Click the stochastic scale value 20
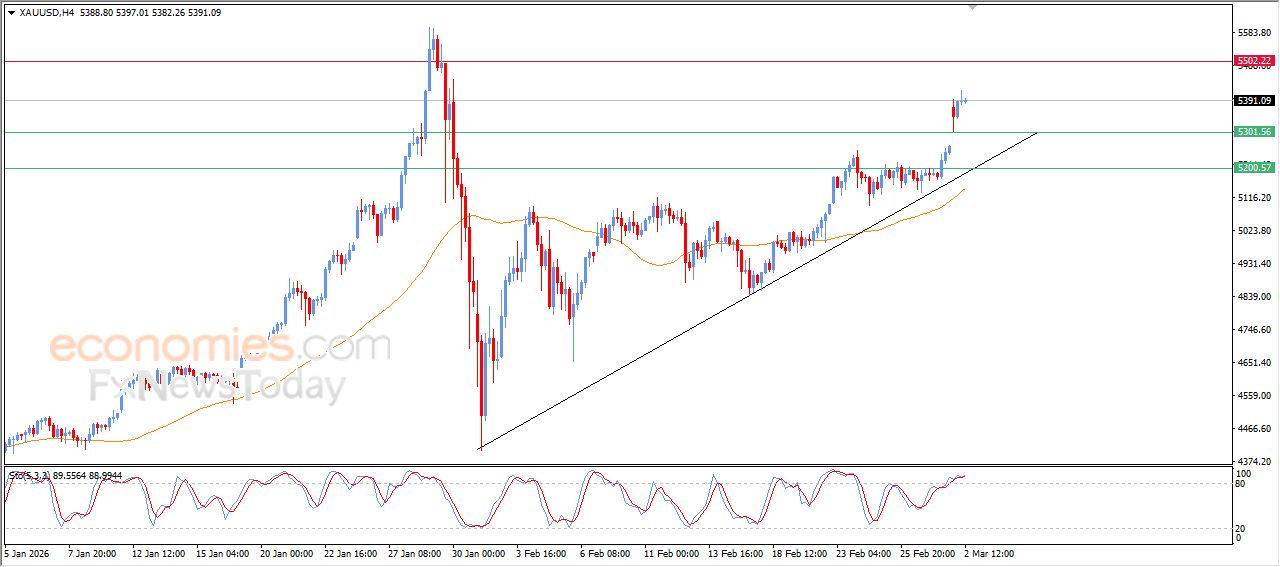Image resolution: width=1280 pixels, height=567 pixels. pos(1242,527)
